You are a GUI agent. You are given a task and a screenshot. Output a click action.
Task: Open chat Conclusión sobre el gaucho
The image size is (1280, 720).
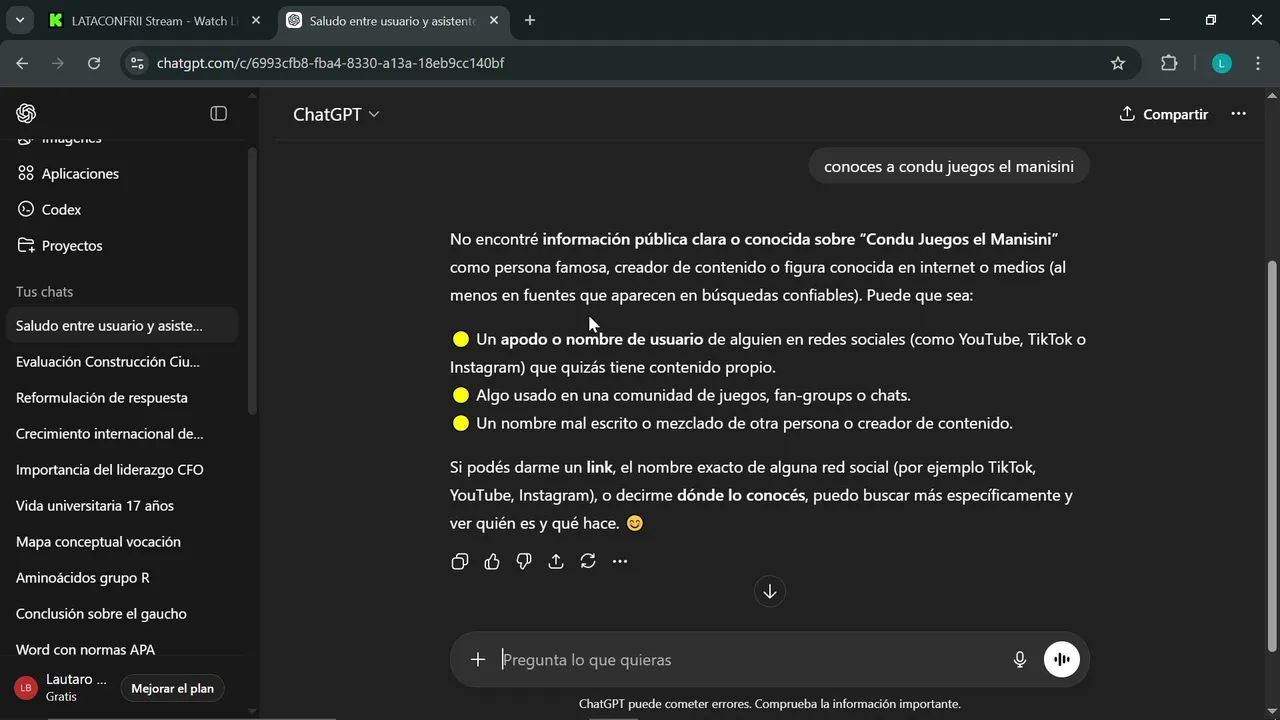point(122,613)
